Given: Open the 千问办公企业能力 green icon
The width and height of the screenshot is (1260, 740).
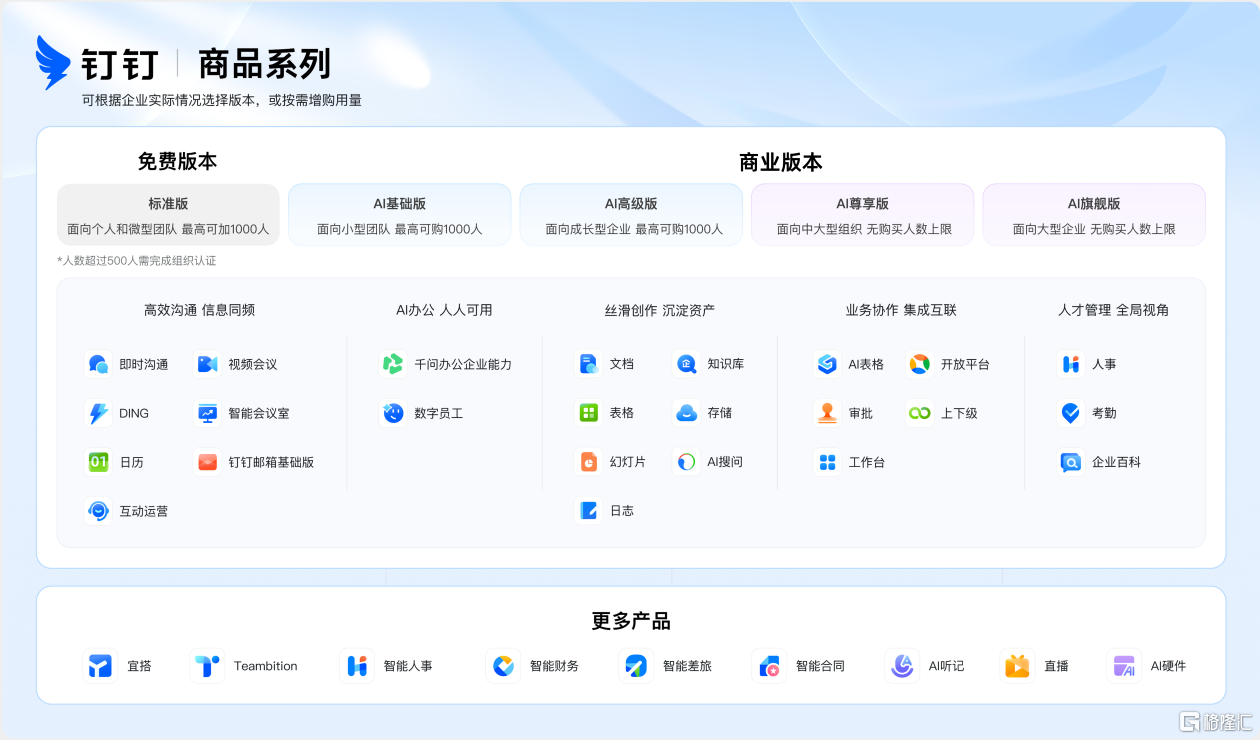Looking at the screenshot, I should pyautogui.click(x=393, y=364).
